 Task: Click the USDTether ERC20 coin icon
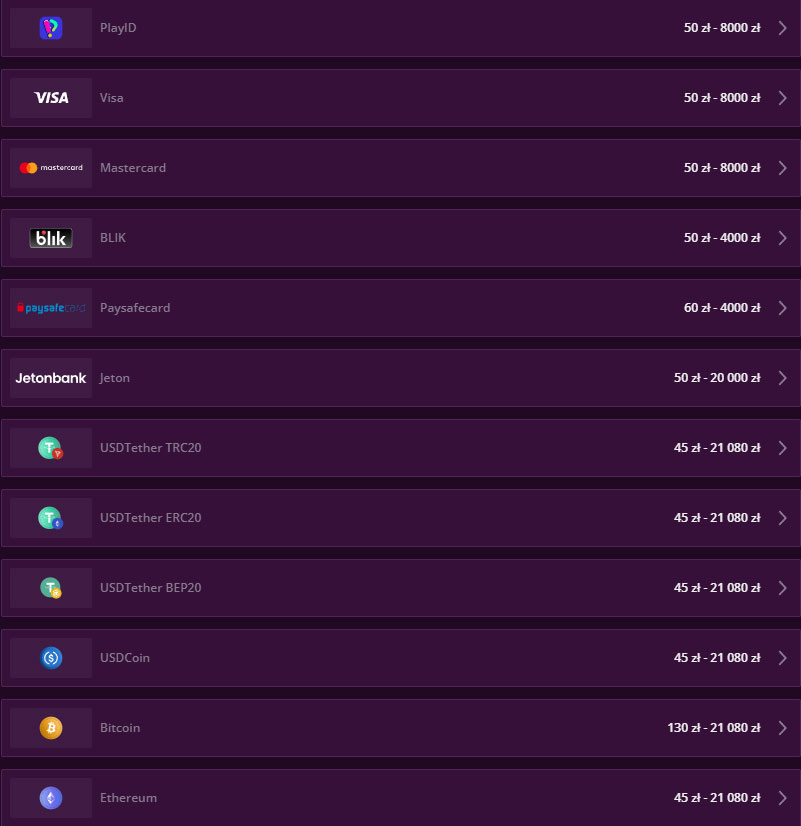(x=51, y=518)
